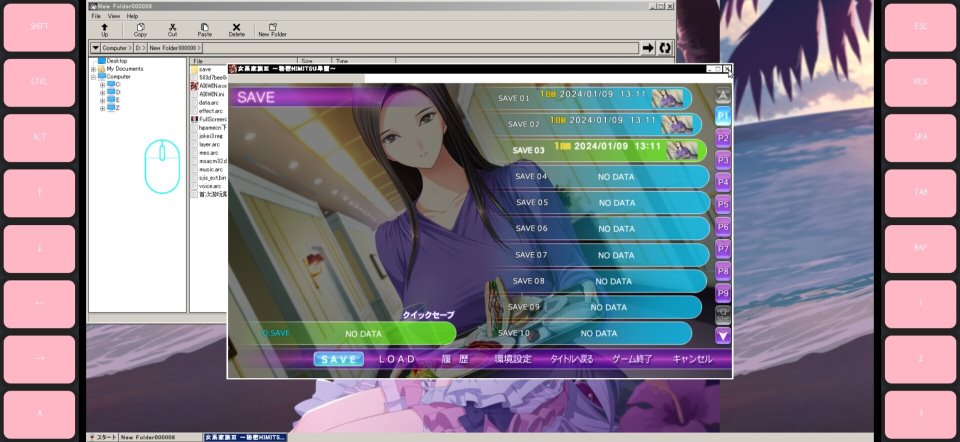The width and height of the screenshot is (960, 442).
Task: Switch to save page P9
Action: coord(723,293)
